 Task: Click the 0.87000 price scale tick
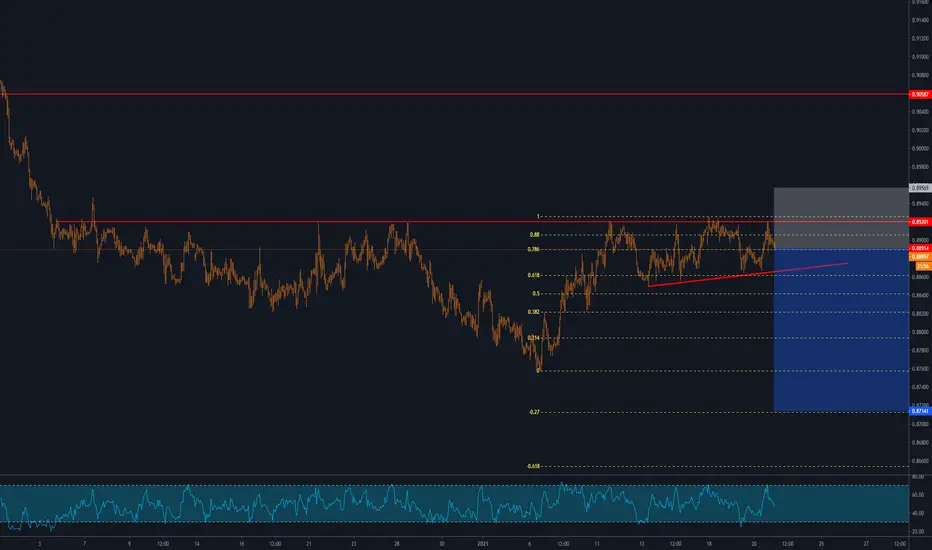920,424
